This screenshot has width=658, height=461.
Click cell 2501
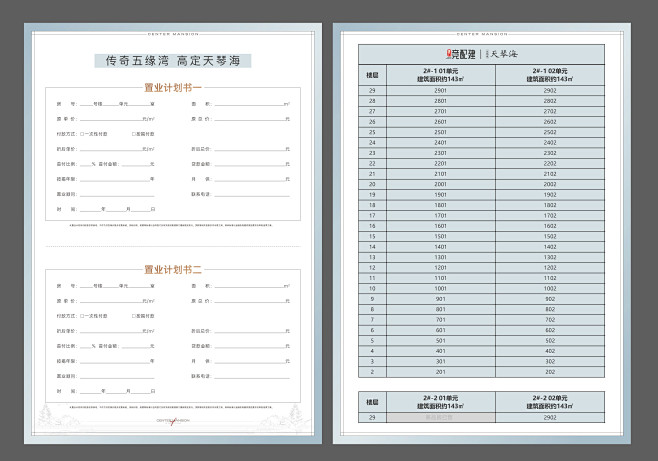(441, 132)
